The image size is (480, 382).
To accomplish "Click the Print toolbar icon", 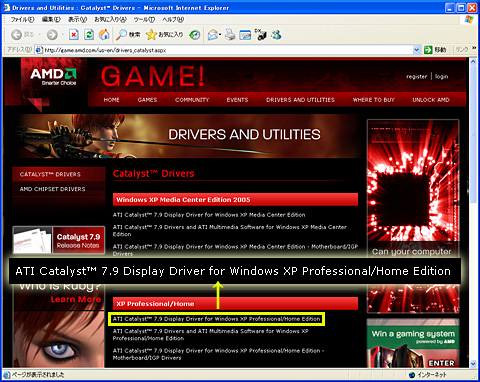I will click(230, 34).
